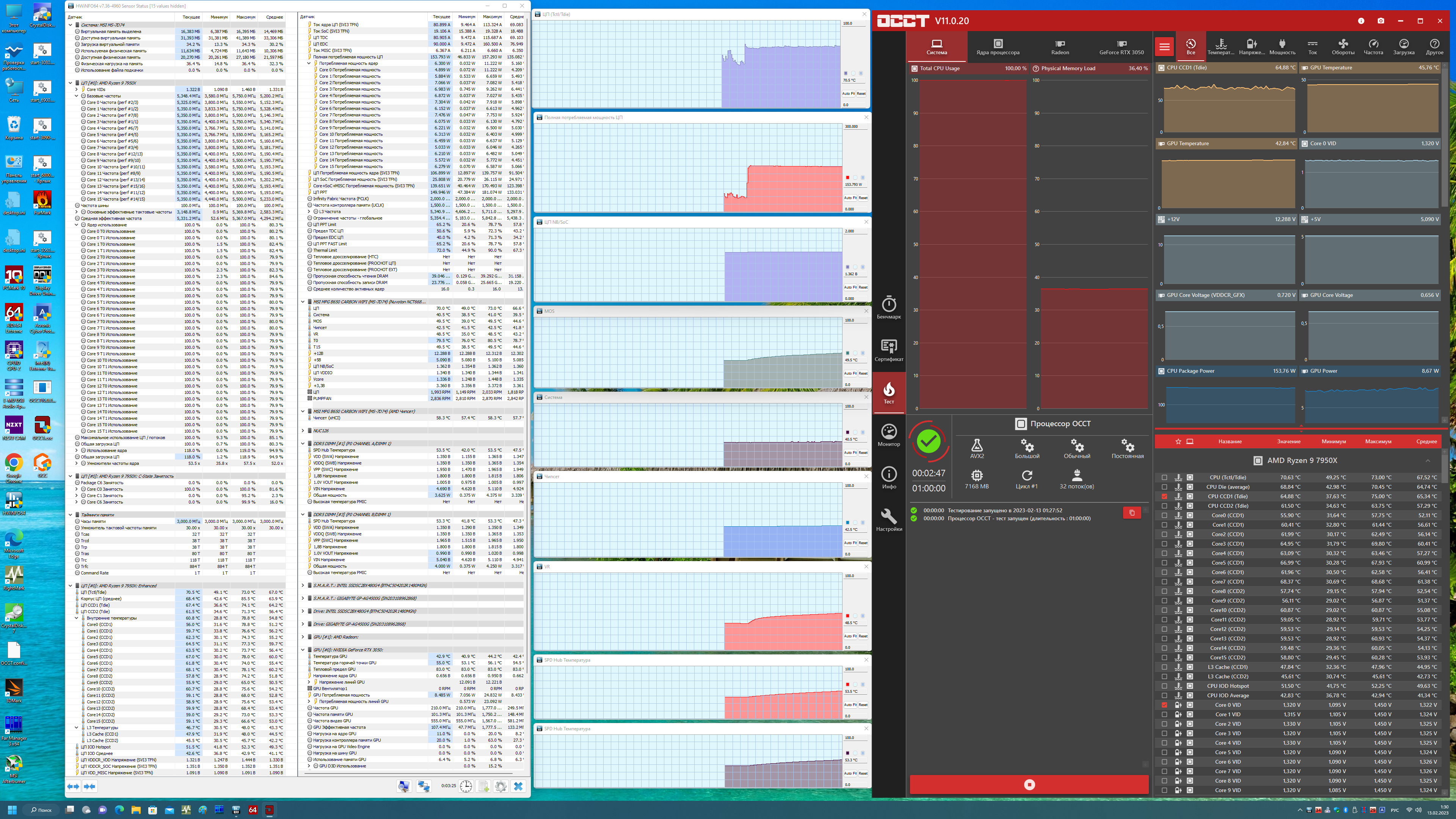Uncheck the CPU CCD1 (Tdie) checkbox
Image resolution: width=1456 pixels, height=819 pixels.
tap(1164, 496)
